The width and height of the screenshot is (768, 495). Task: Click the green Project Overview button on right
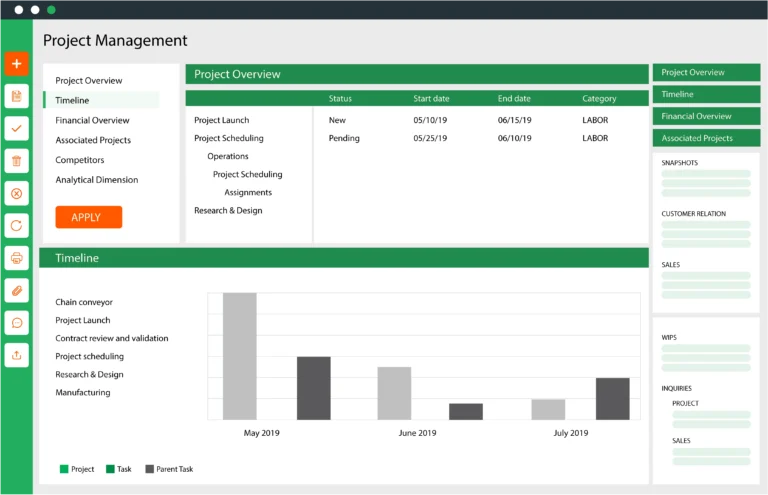[706, 72]
